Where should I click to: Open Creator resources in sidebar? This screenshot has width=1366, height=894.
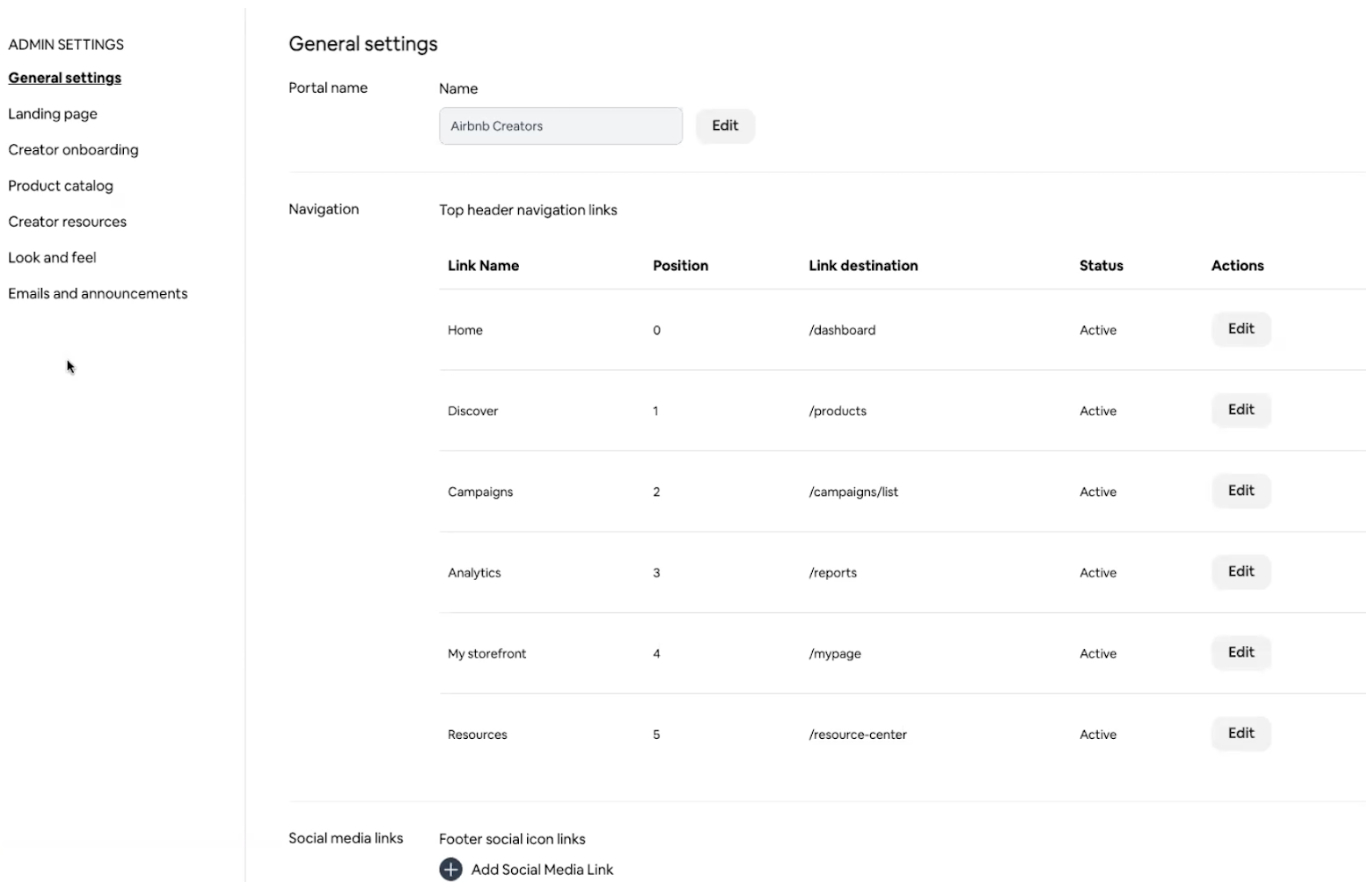point(67,222)
